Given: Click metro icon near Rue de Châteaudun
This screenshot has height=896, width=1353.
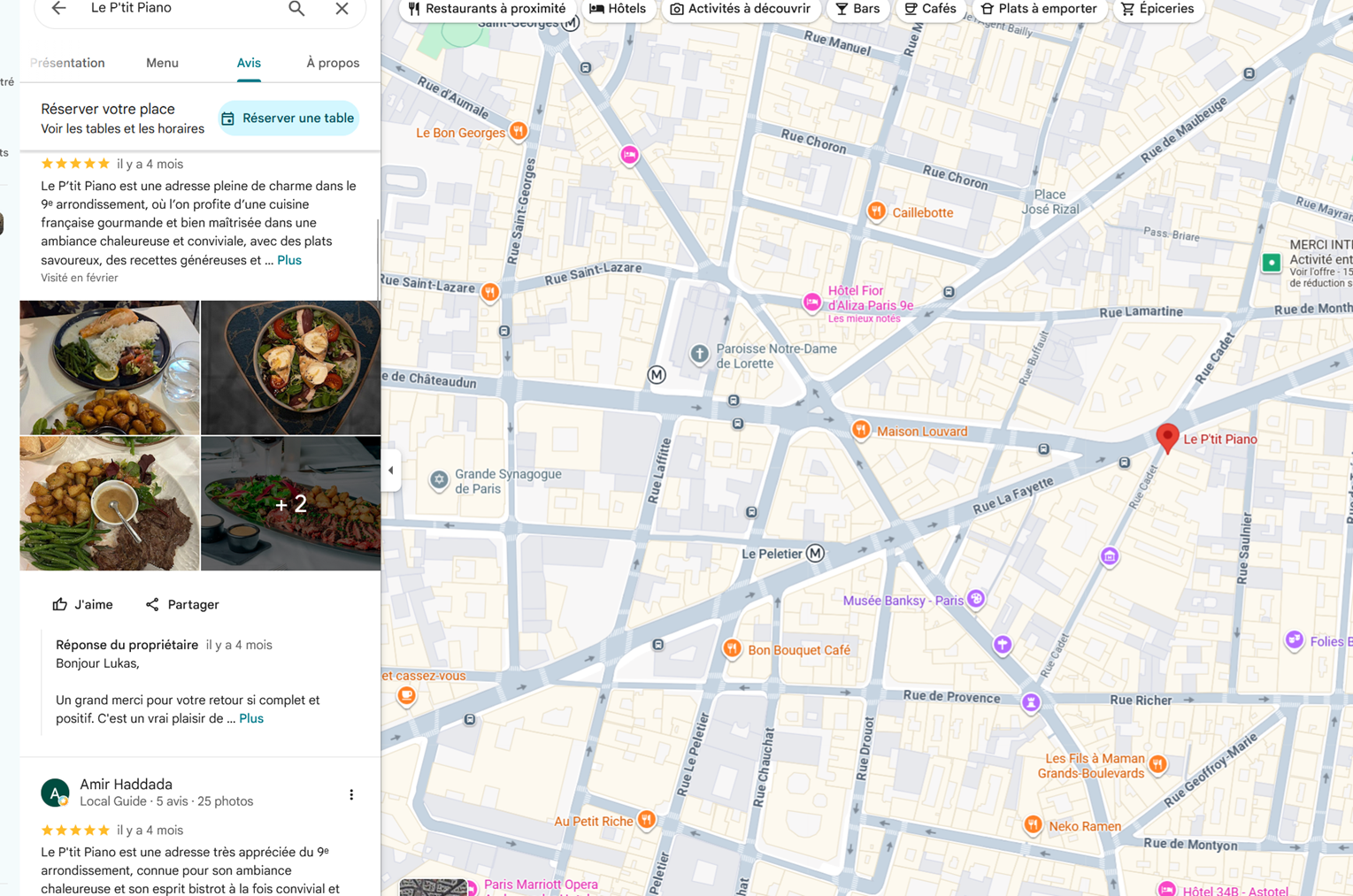Looking at the screenshot, I should click(x=657, y=374).
